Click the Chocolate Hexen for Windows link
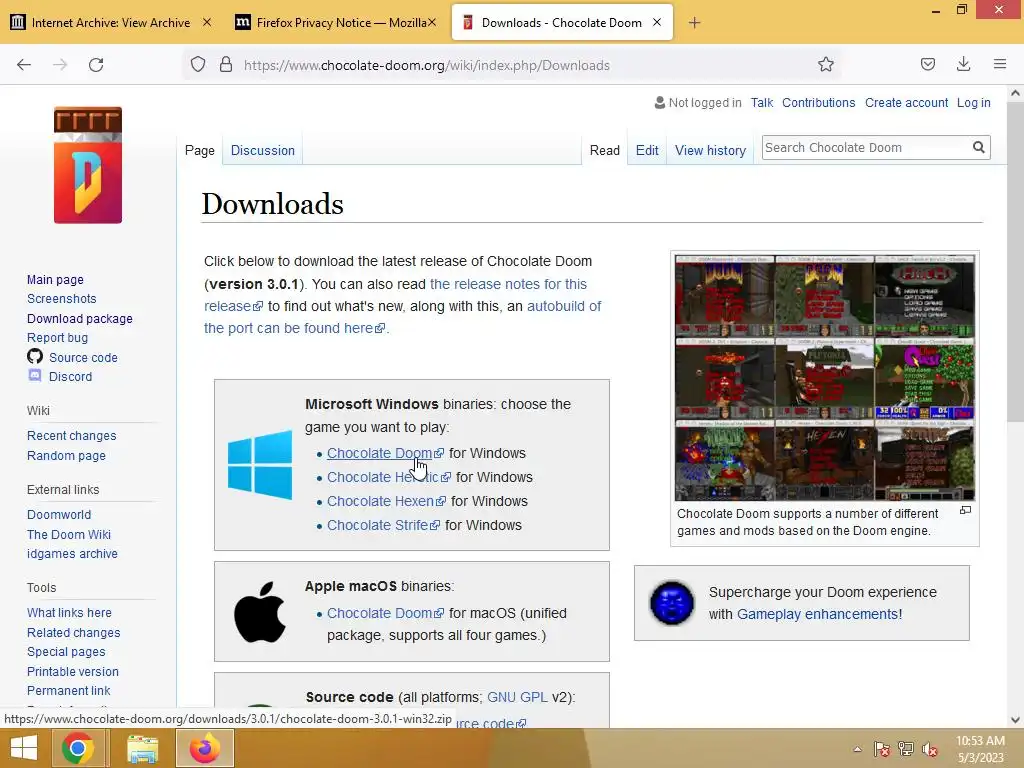The height and width of the screenshot is (768, 1024). tap(387, 501)
